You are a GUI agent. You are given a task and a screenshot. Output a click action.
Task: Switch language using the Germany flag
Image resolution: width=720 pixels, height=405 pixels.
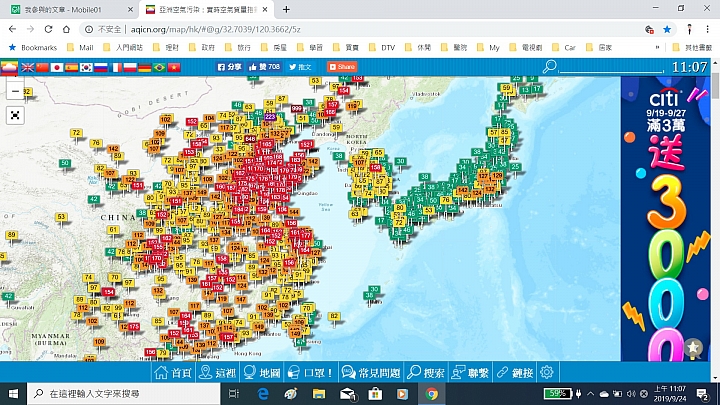click(145, 68)
